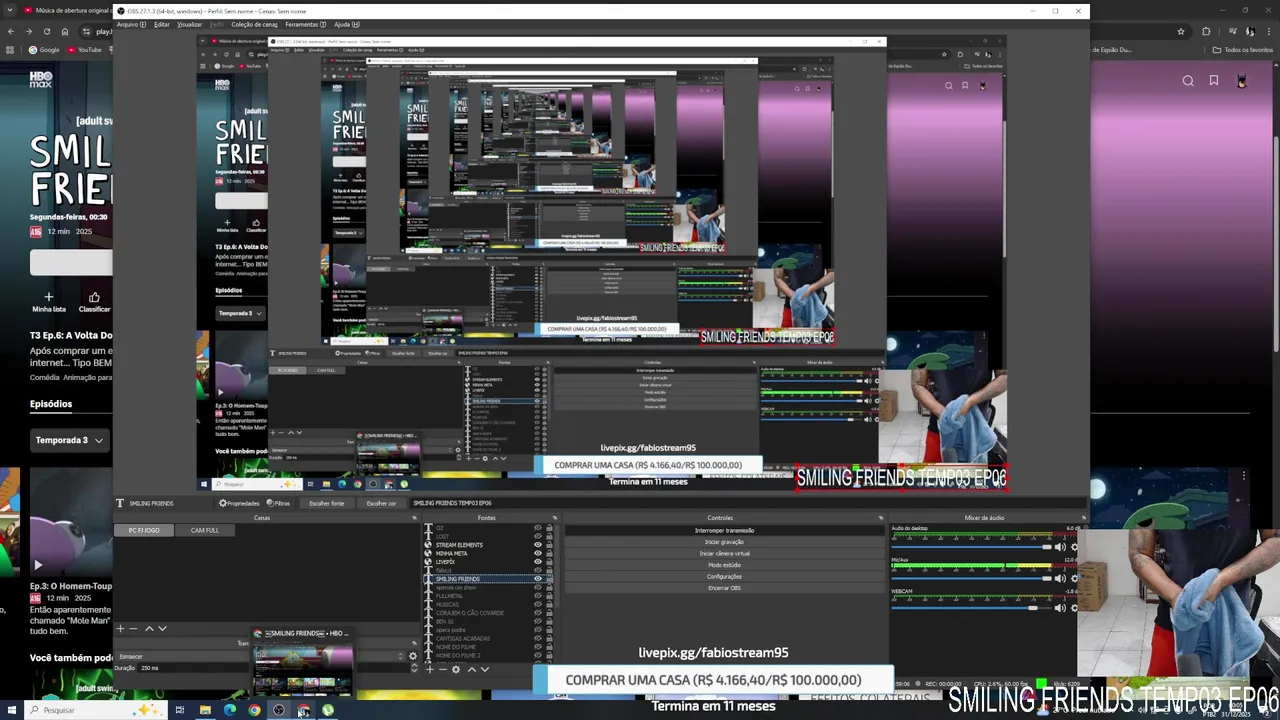The image size is (1280, 720).
Task: Adjust the Áudio do desktop volume slider
Action: coord(970,547)
